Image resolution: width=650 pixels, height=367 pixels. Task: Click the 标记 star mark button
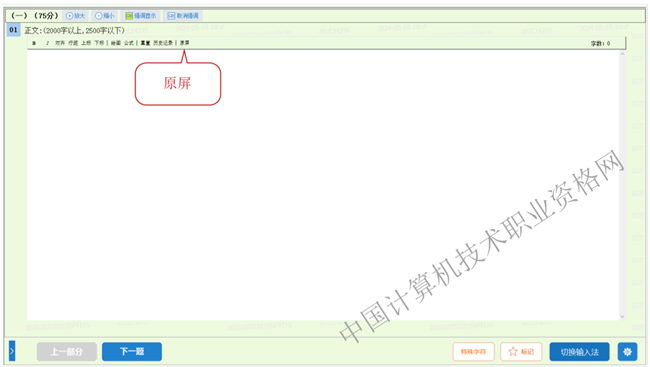(521, 352)
